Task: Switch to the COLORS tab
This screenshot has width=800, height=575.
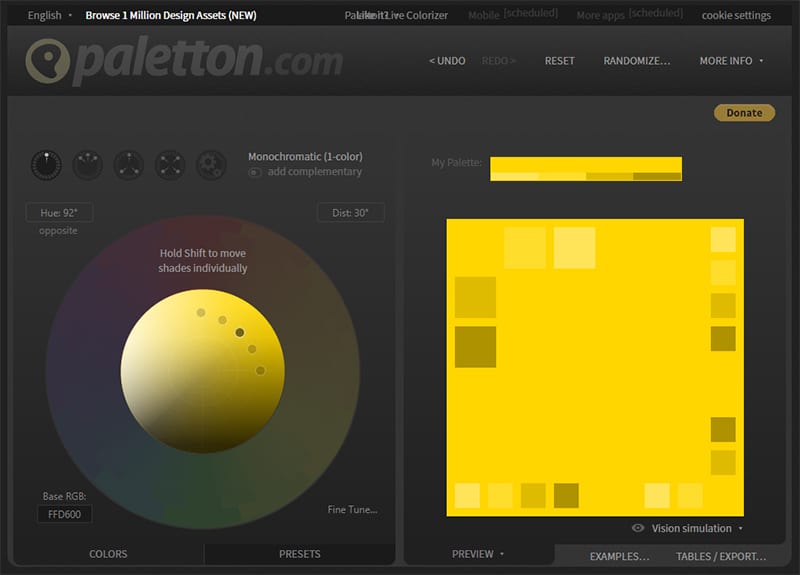Action: coord(108,554)
